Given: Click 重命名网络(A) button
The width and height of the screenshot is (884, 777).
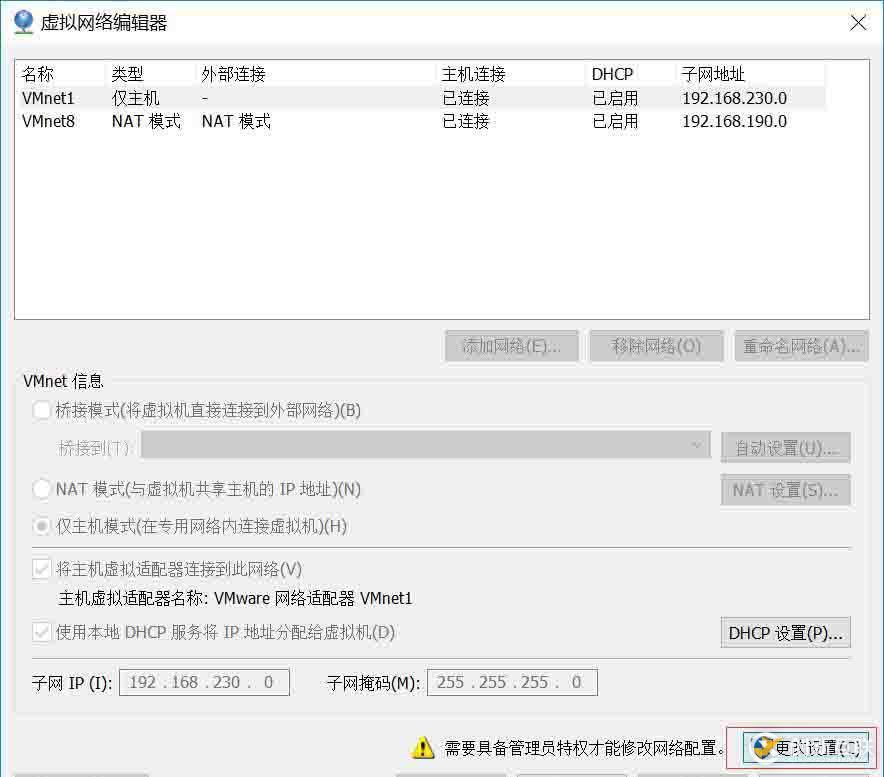Looking at the screenshot, I should click(800, 345).
